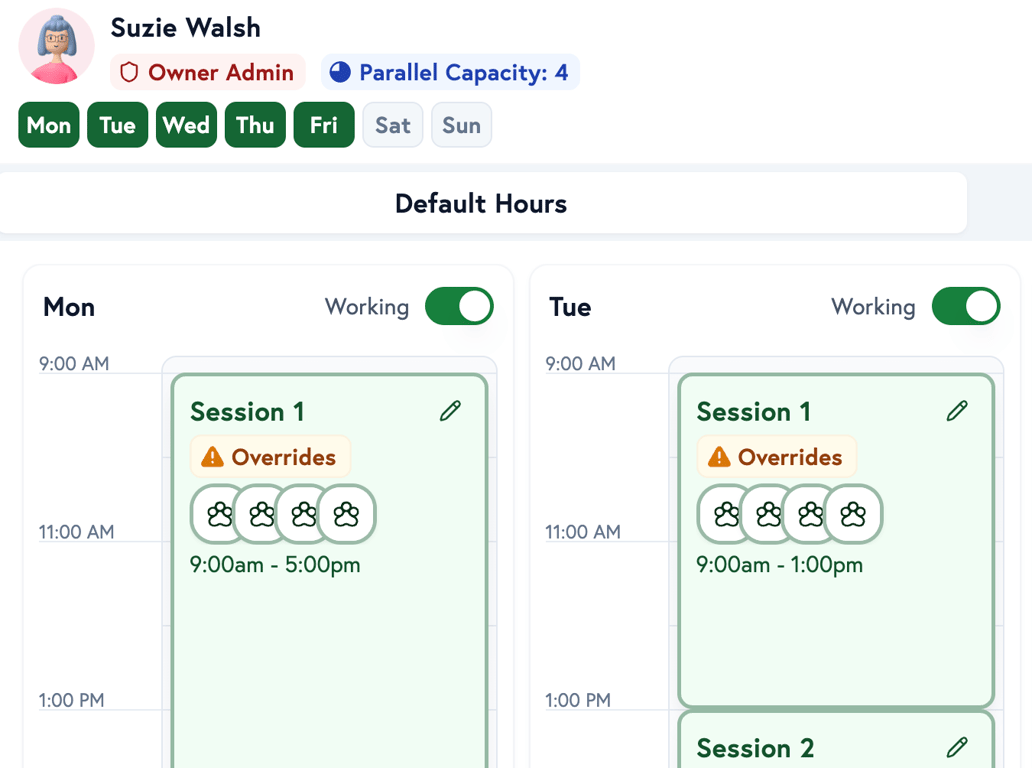1032x768 pixels.
Task: Click the Parallel Capacity badge icon
Action: (x=340, y=72)
